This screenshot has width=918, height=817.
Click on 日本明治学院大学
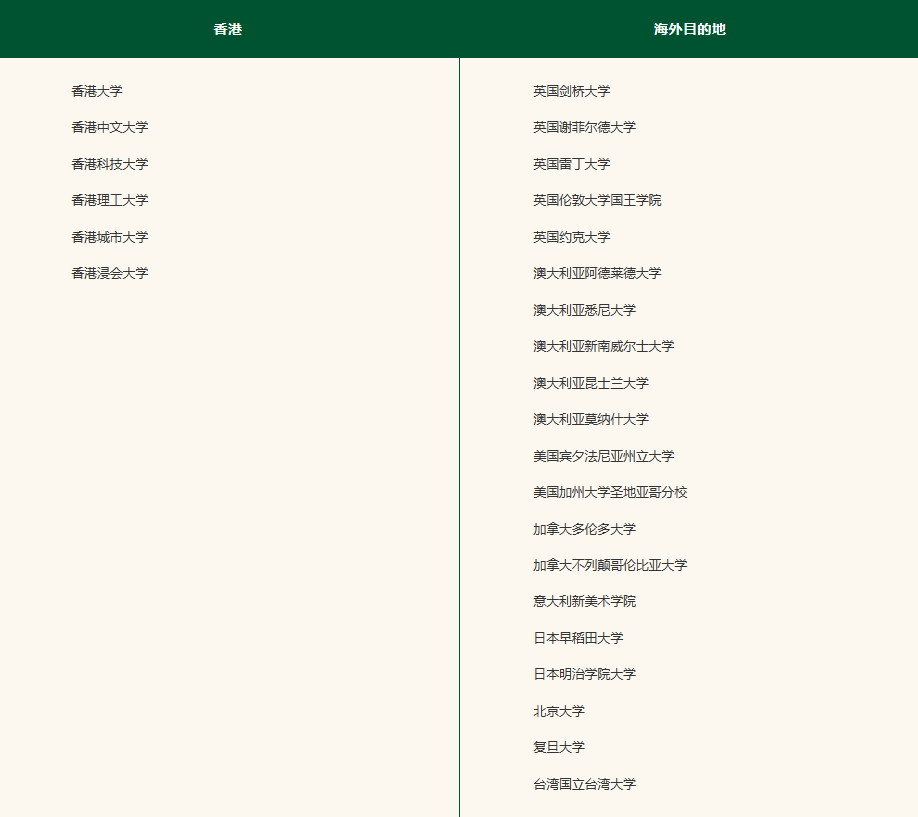click(584, 675)
